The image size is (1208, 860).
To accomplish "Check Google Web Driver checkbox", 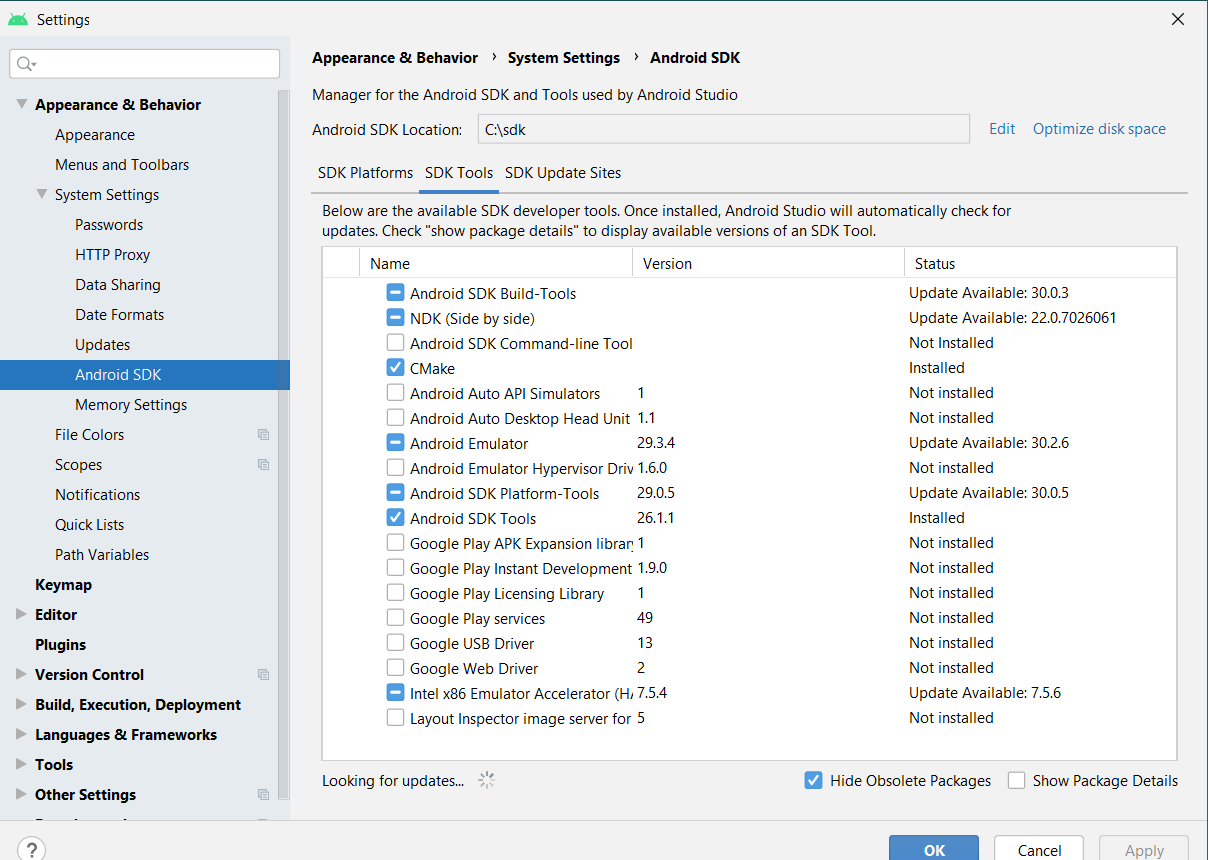I will (395, 668).
